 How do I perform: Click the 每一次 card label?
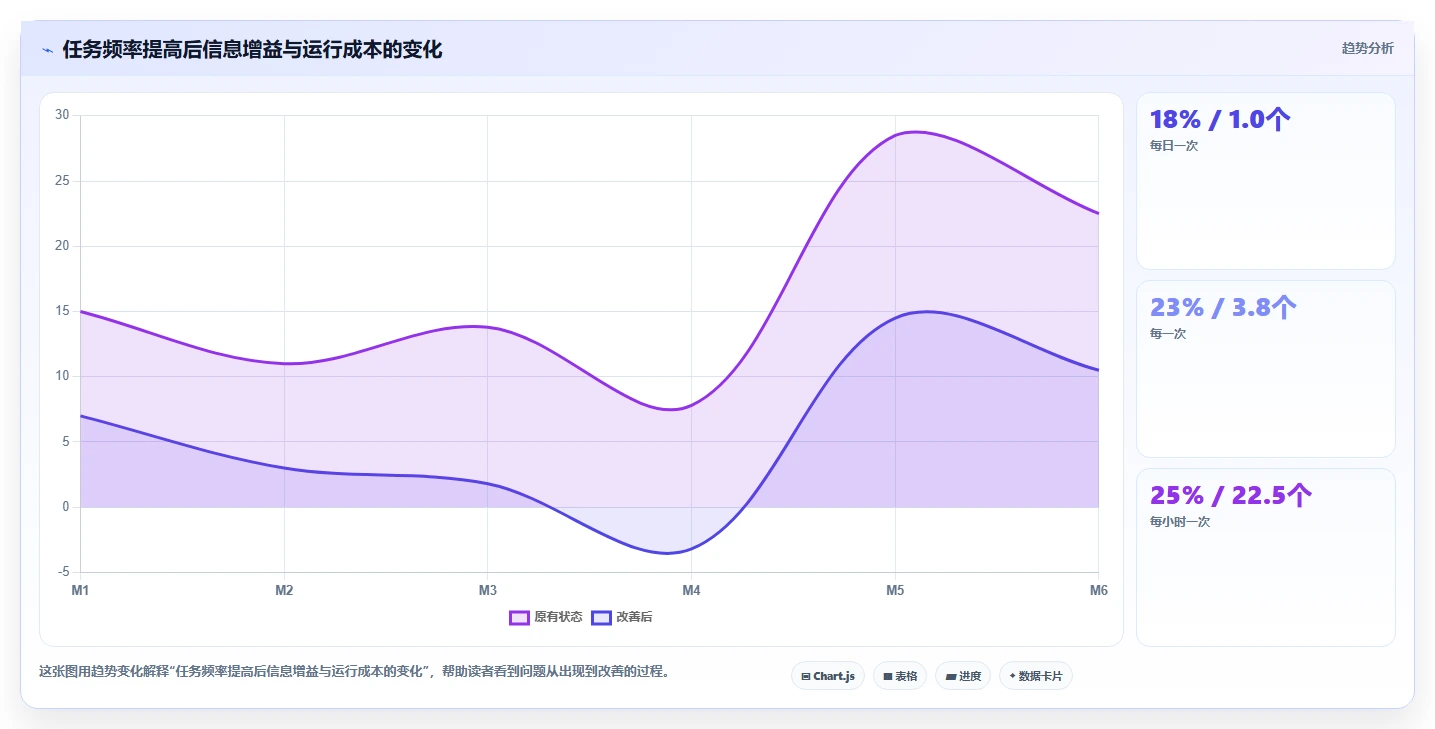coord(1168,334)
